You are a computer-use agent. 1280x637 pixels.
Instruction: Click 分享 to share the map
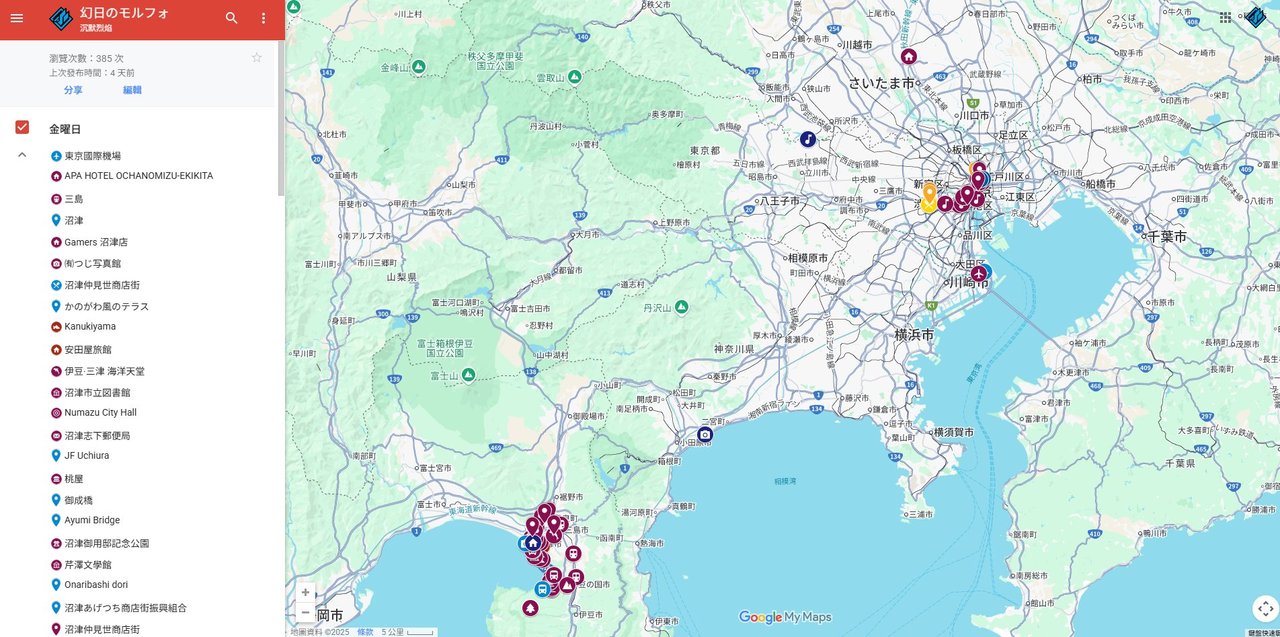pyautogui.click(x=73, y=90)
